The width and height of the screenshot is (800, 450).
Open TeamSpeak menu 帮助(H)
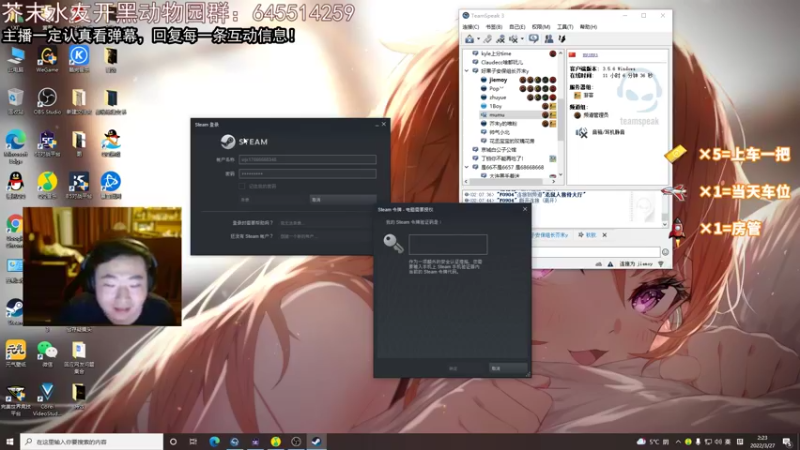[x=588, y=27]
